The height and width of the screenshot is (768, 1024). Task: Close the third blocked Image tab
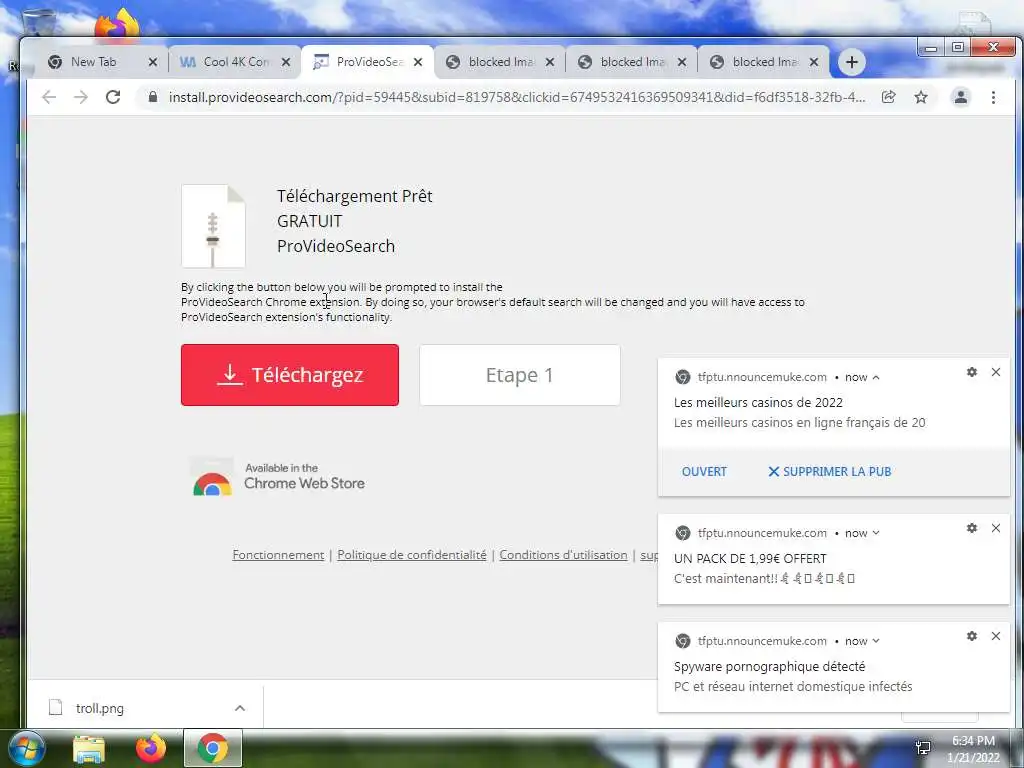[814, 62]
